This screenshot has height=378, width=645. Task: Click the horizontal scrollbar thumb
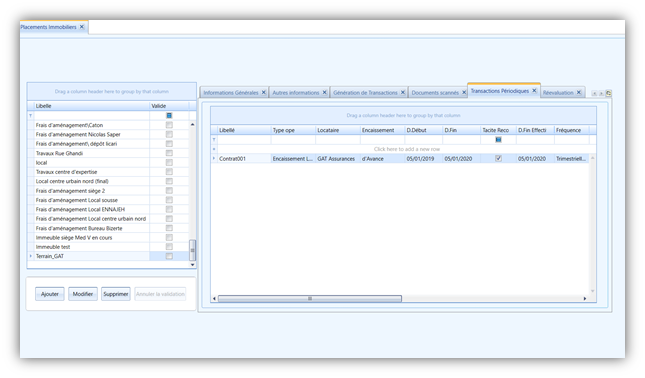pyautogui.click(x=310, y=298)
